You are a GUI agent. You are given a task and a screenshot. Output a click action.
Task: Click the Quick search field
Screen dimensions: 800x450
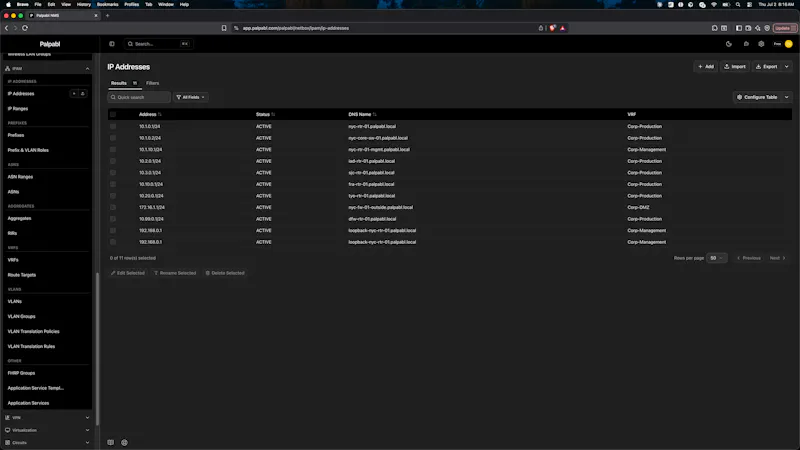click(139, 97)
